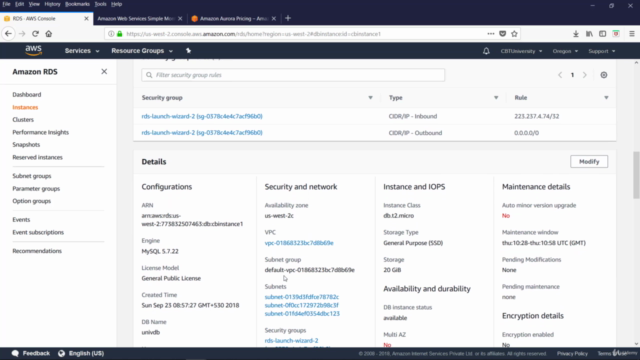640x360 pixels.
Task: Open Snapshots in the sidebar
Action: click(26, 144)
